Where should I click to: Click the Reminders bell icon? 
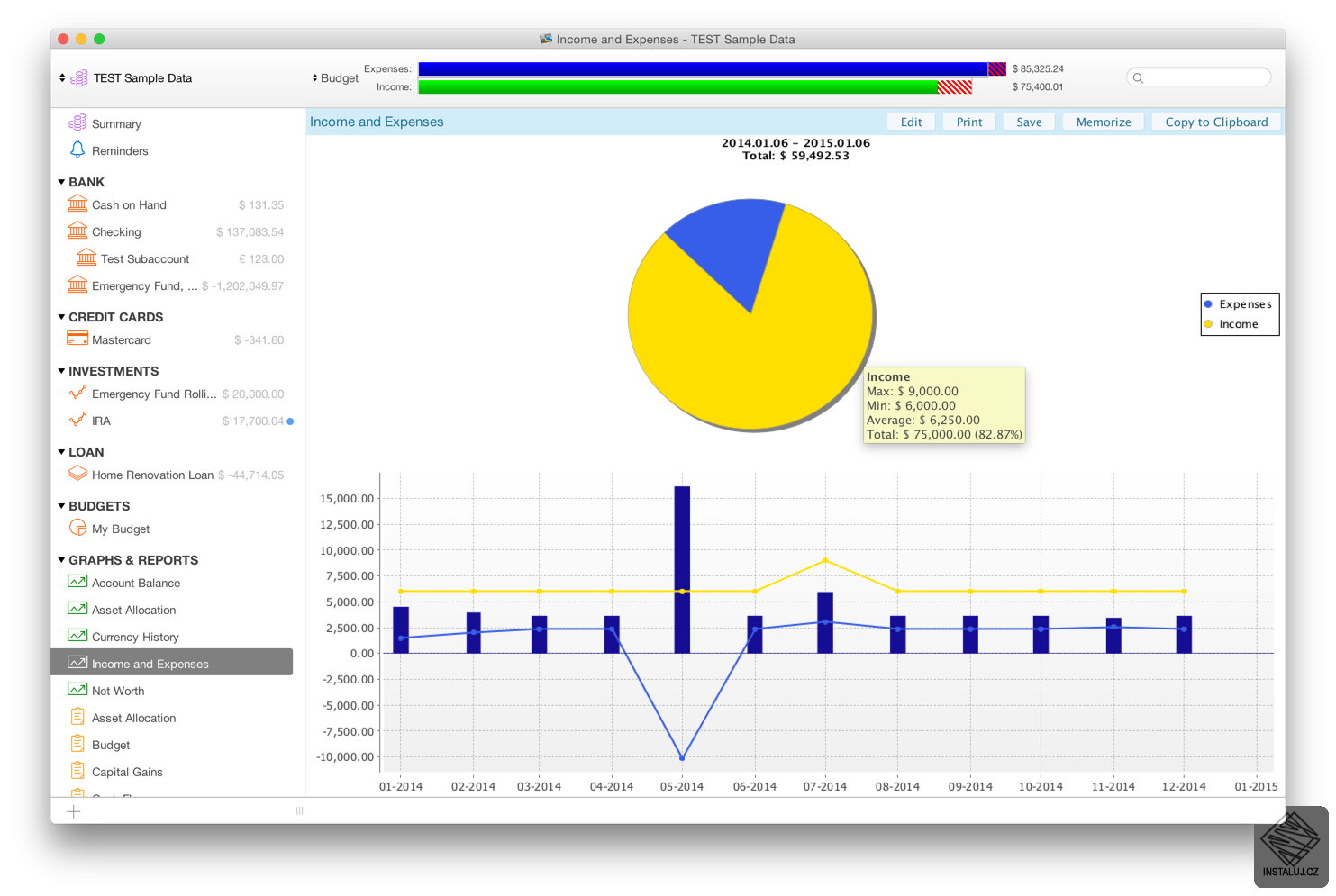click(x=77, y=149)
